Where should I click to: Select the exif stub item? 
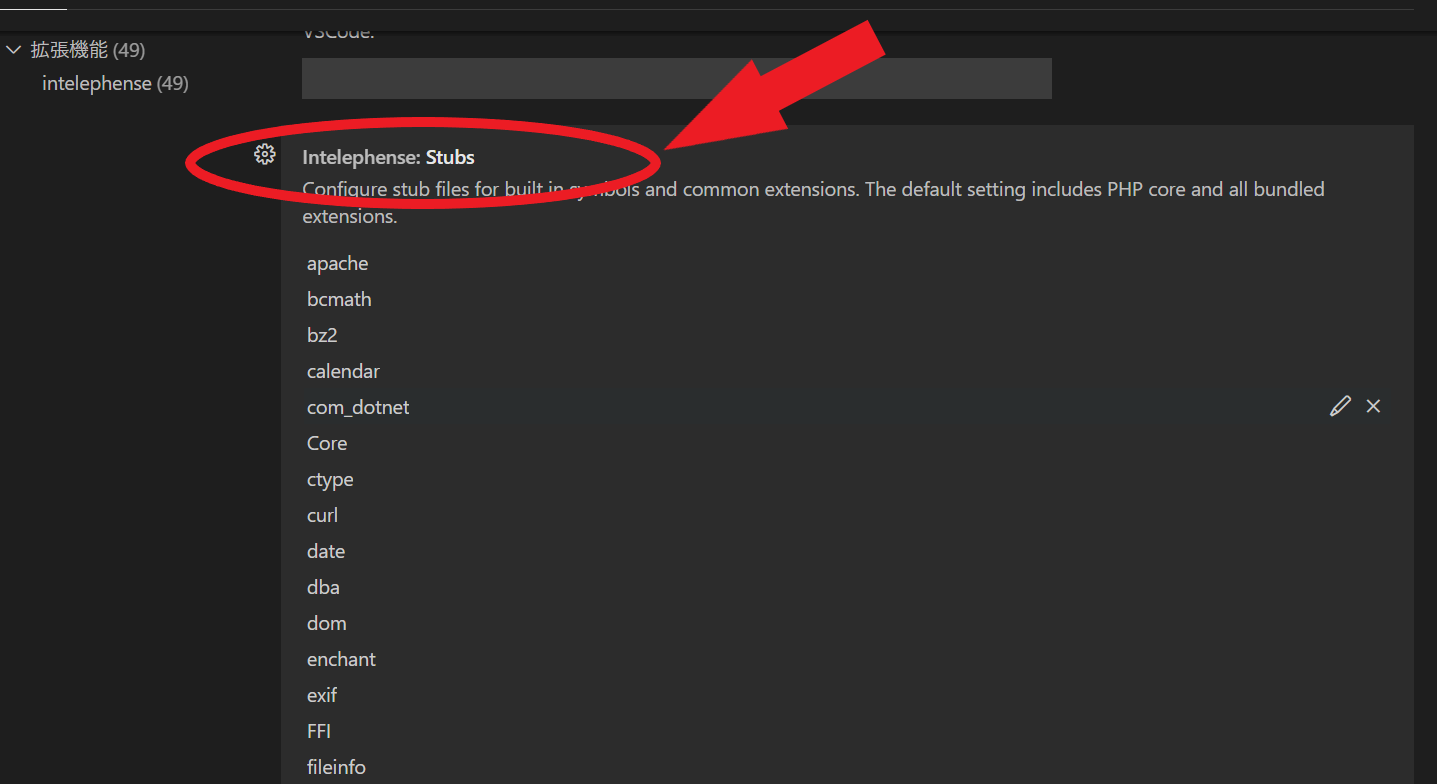(322, 695)
